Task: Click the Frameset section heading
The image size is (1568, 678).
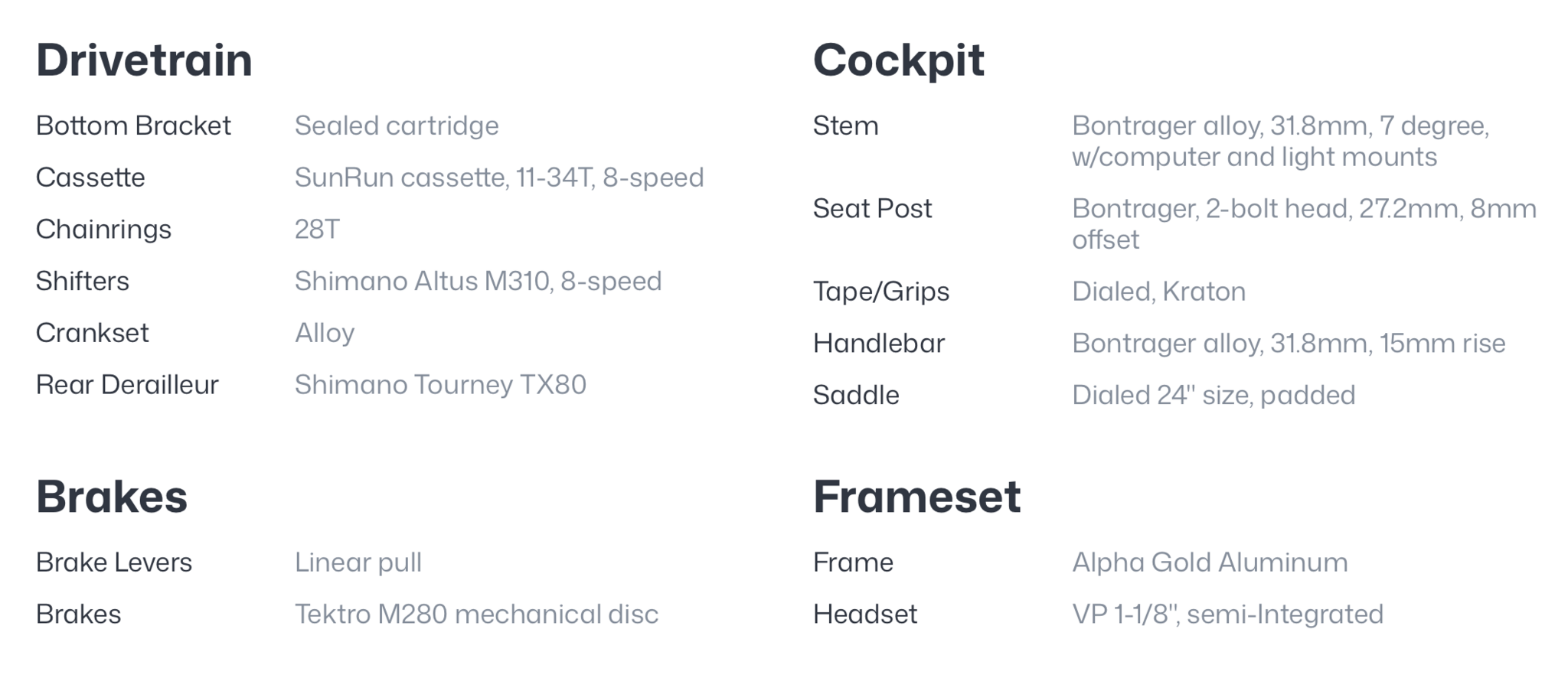Action: pos(916,497)
